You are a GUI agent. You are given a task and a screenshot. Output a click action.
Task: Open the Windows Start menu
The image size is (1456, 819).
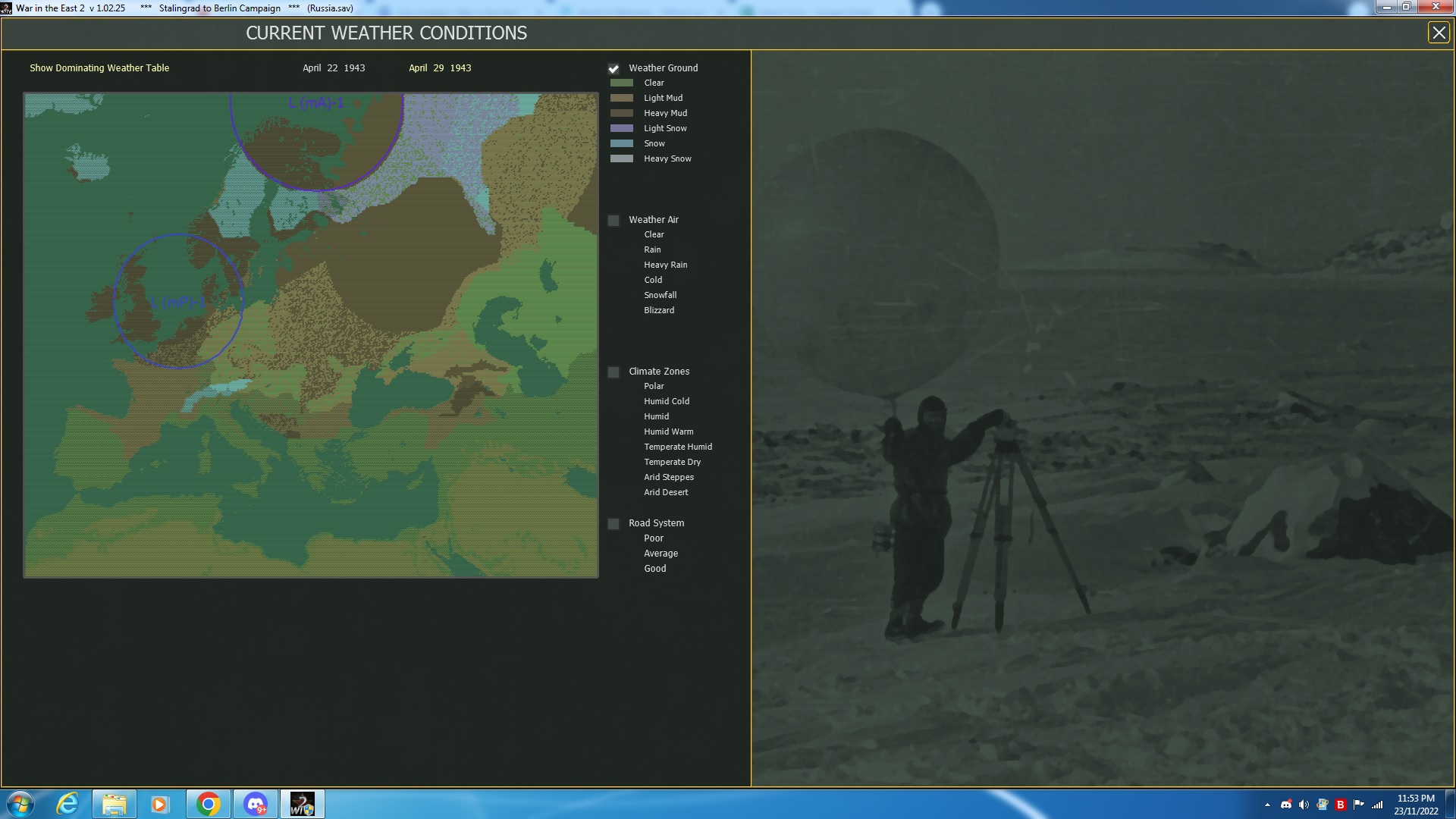point(20,804)
